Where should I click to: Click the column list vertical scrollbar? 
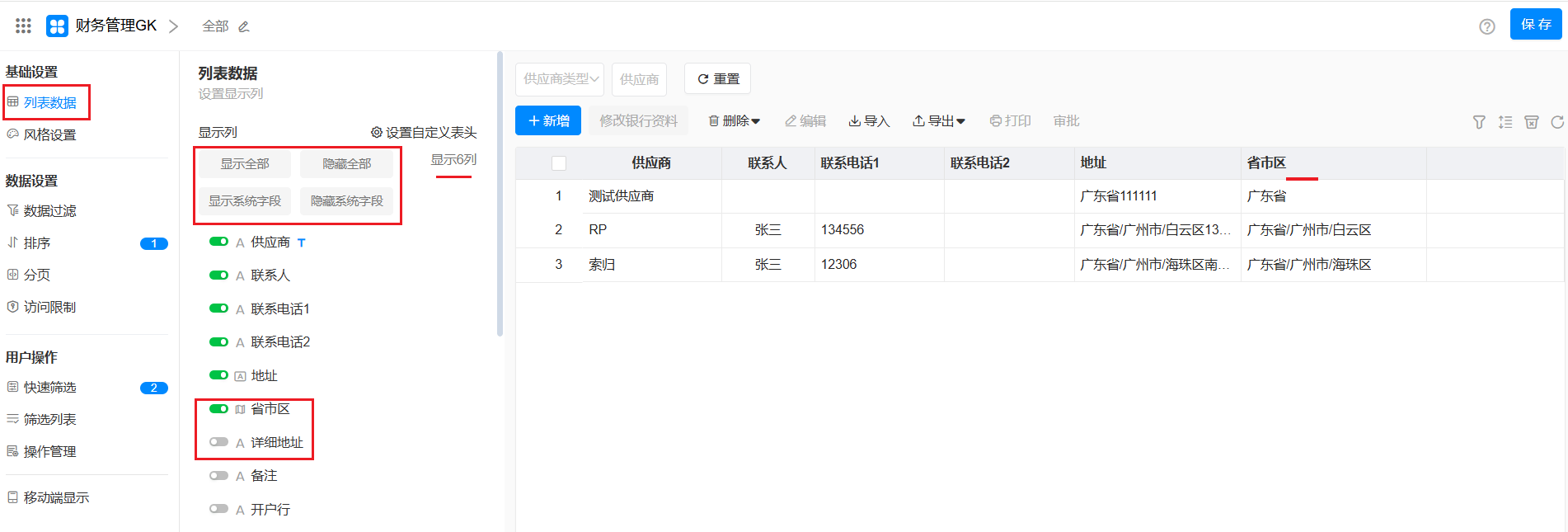(500, 195)
